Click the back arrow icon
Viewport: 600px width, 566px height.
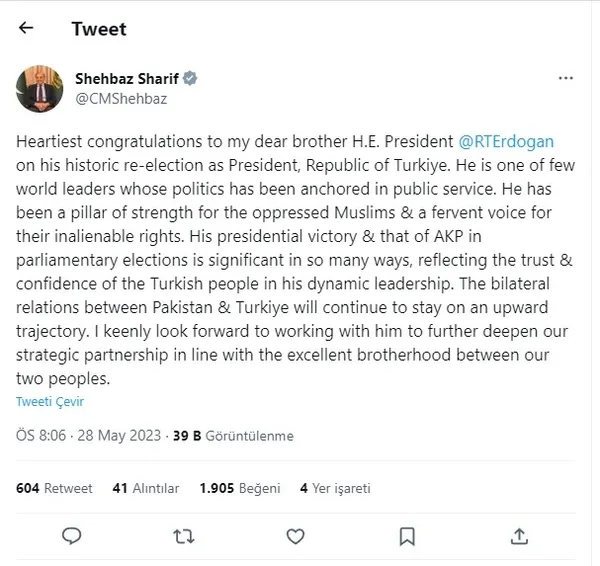point(26,28)
